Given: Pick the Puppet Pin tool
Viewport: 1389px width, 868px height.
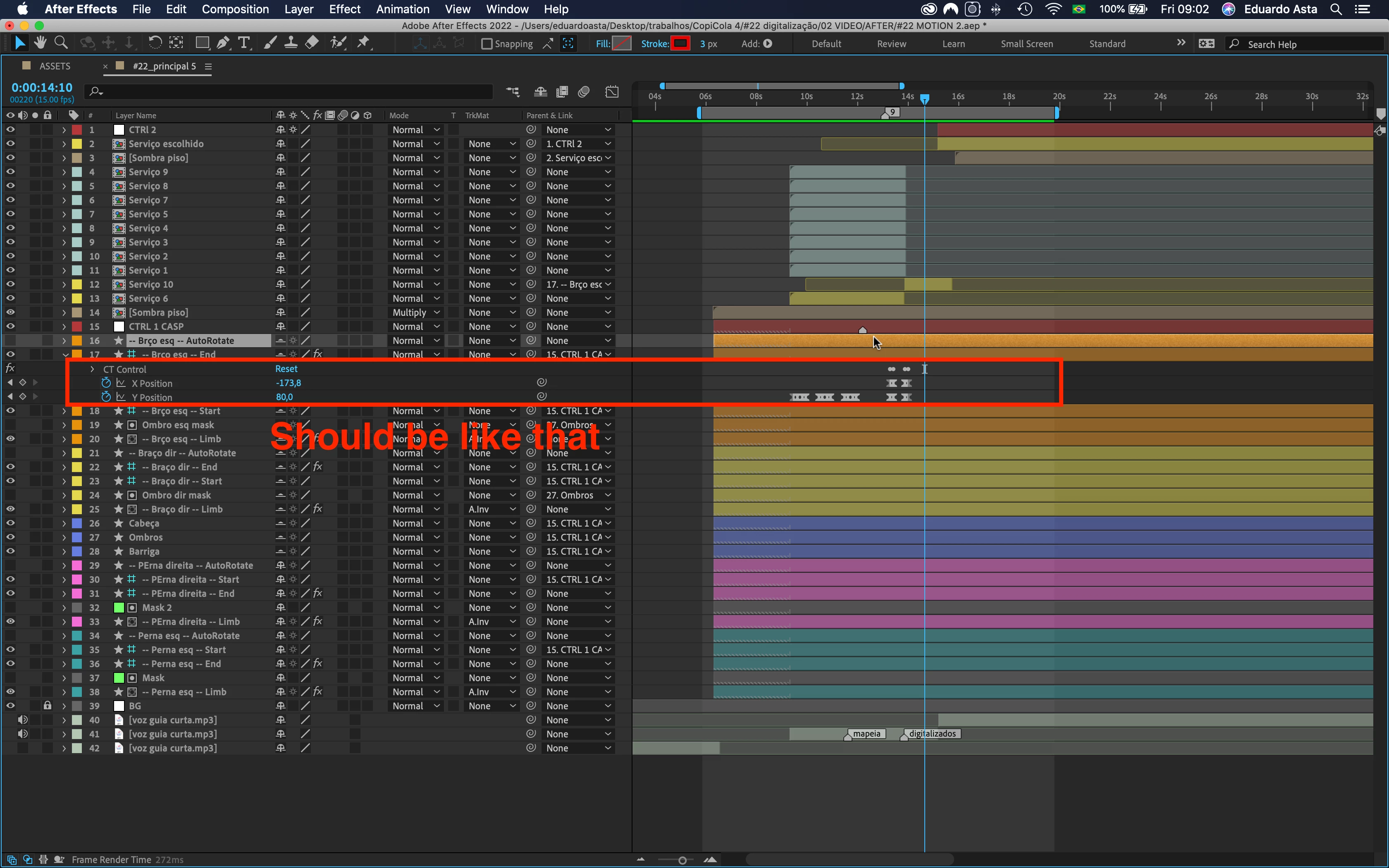Looking at the screenshot, I should tap(363, 43).
